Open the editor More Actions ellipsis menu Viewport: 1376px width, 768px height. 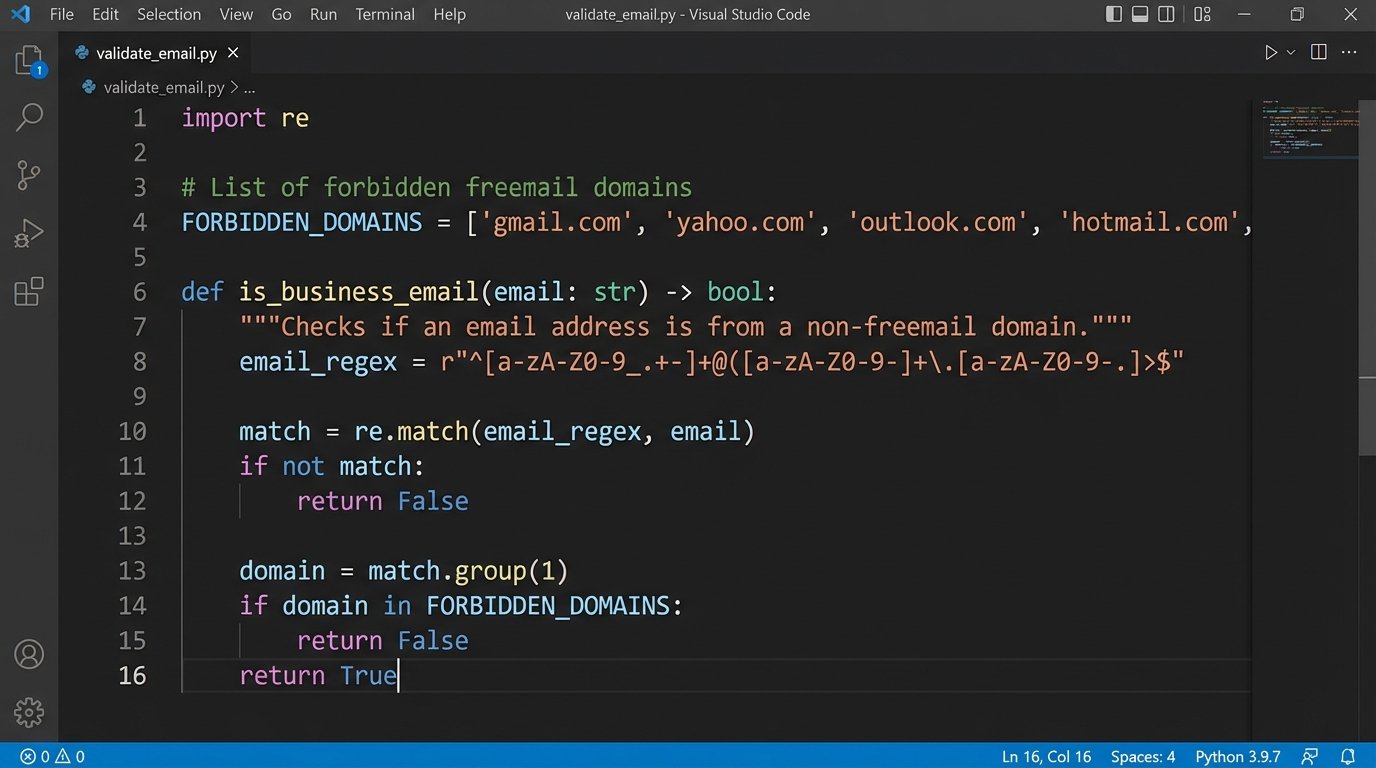1350,53
